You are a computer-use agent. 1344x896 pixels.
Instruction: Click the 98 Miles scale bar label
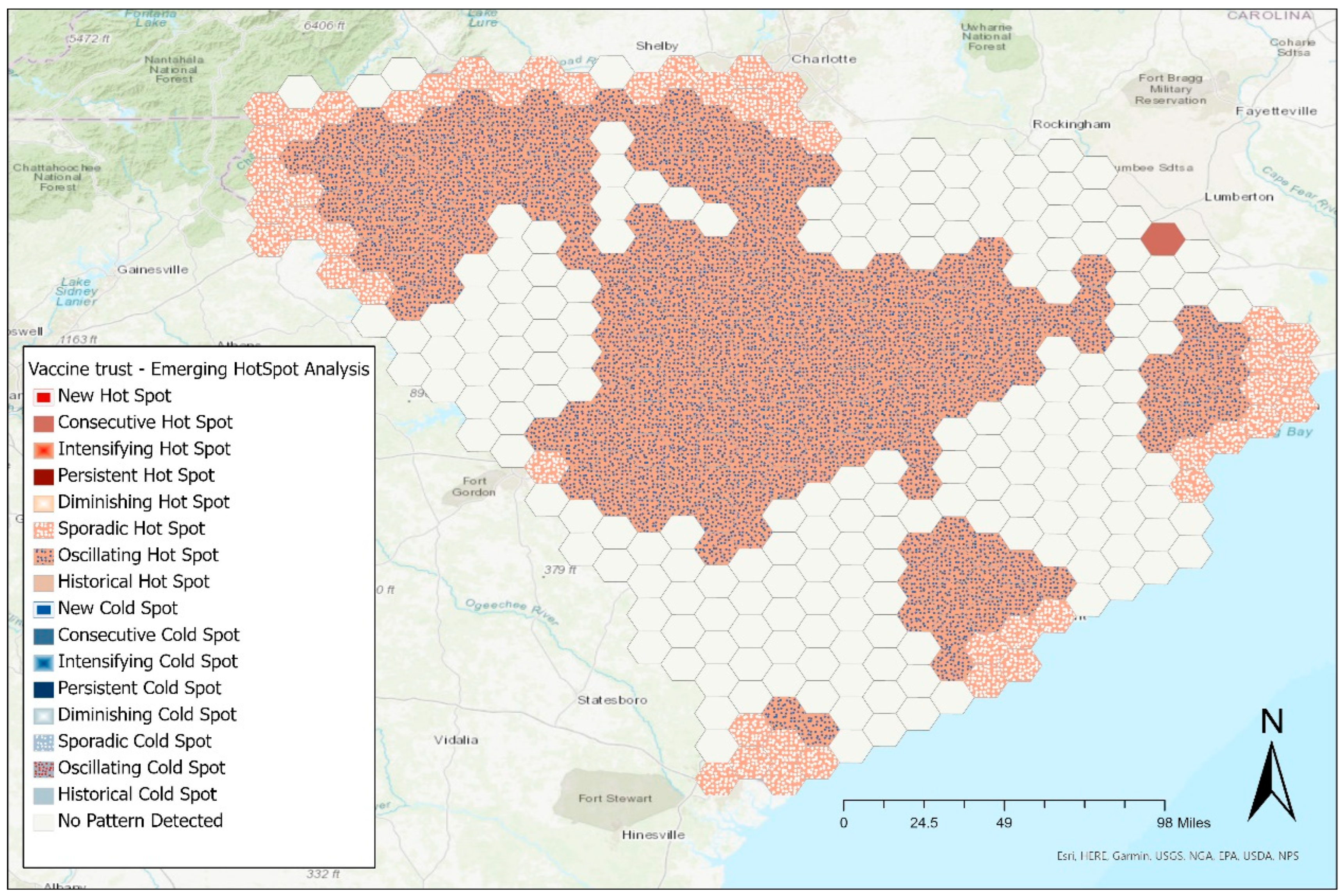pyautogui.click(x=1184, y=823)
